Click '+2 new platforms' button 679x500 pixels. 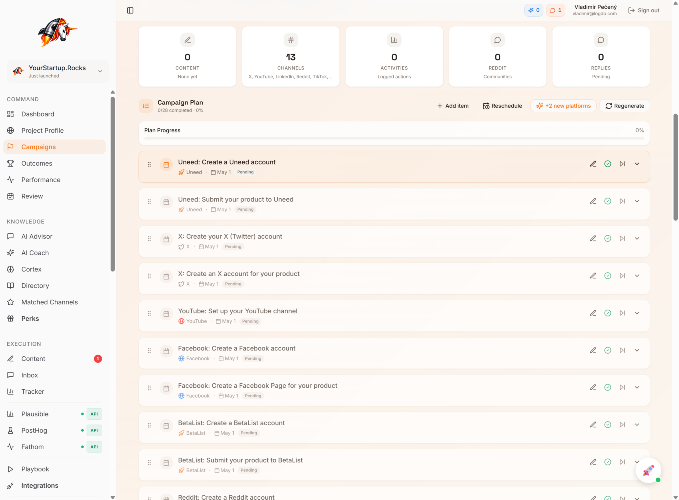pos(563,106)
